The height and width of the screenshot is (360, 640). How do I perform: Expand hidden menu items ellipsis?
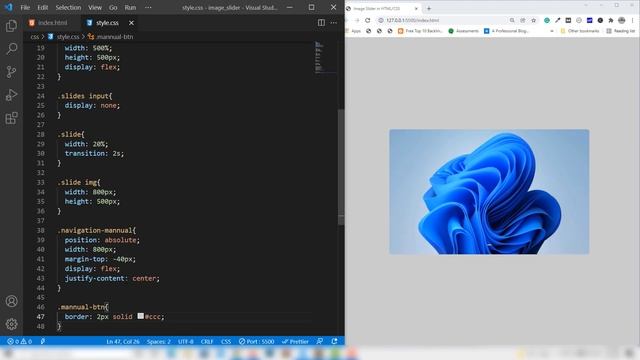tap(148, 7)
